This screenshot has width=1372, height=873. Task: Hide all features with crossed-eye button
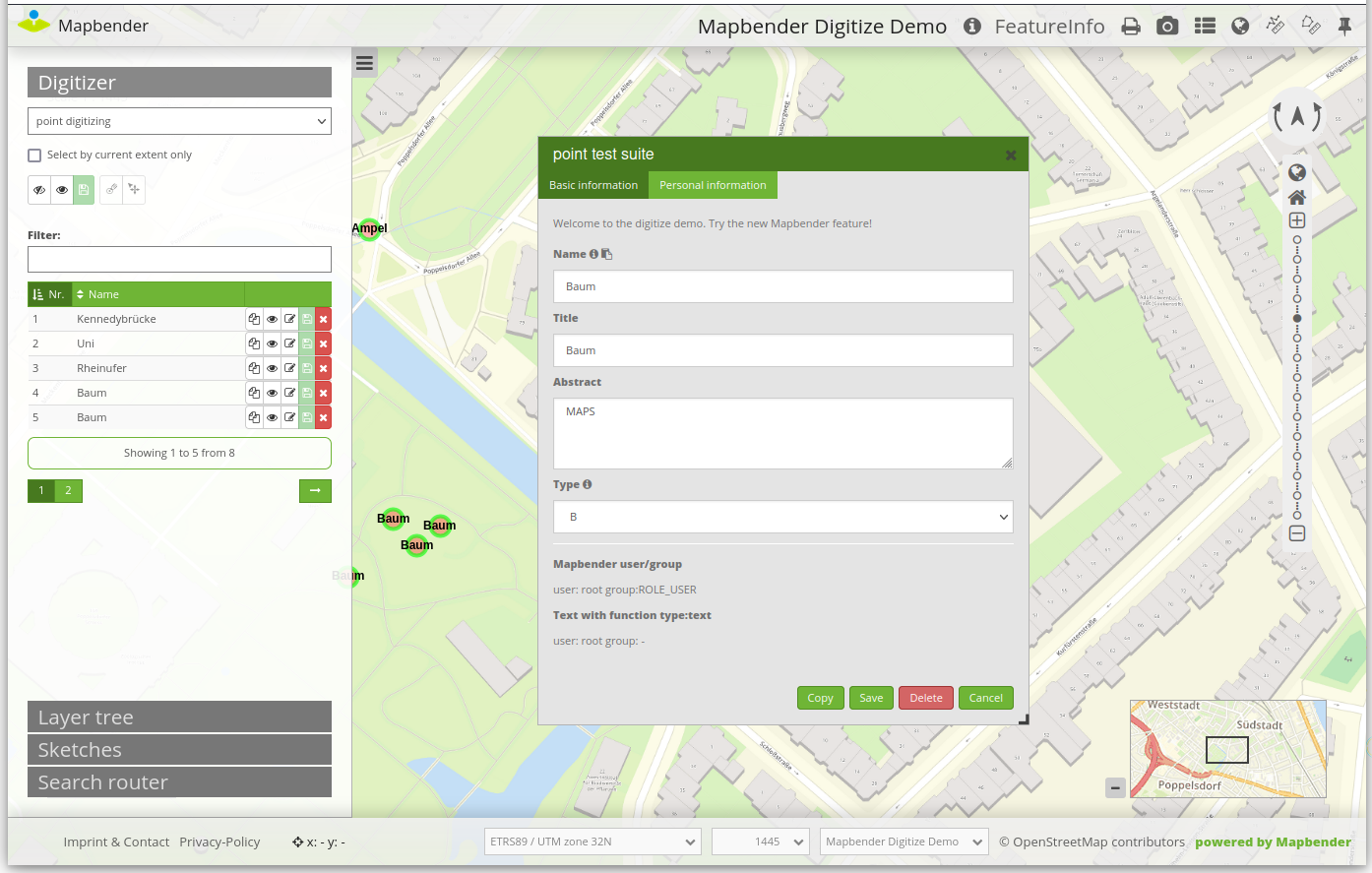[39, 190]
